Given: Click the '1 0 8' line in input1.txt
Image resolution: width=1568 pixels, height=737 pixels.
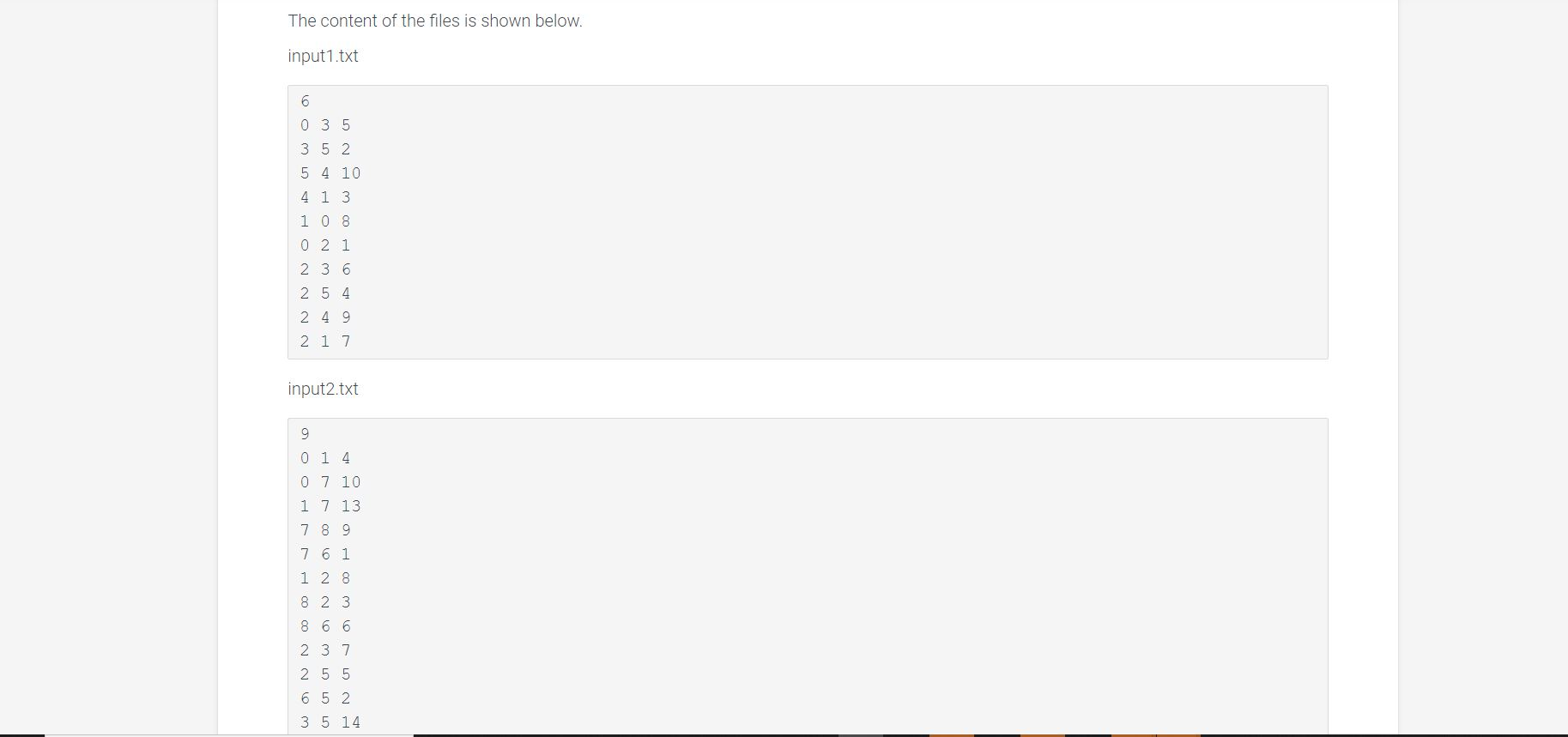Looking at the screenshot, I should coord(325,221).
